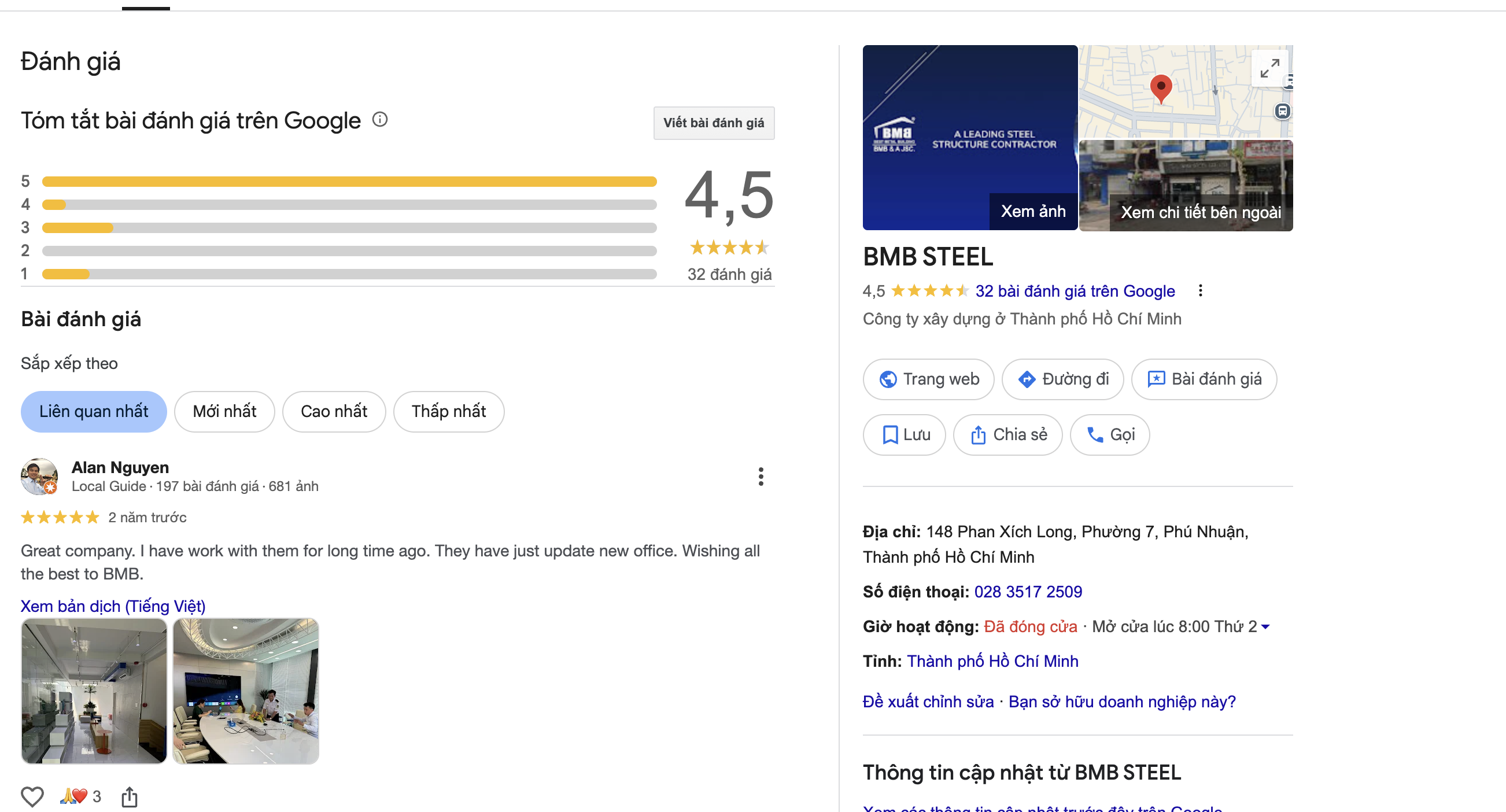
Task: Open the website with the Trang web globe icon
Action: pyautogui.click(x=889, y=379)
